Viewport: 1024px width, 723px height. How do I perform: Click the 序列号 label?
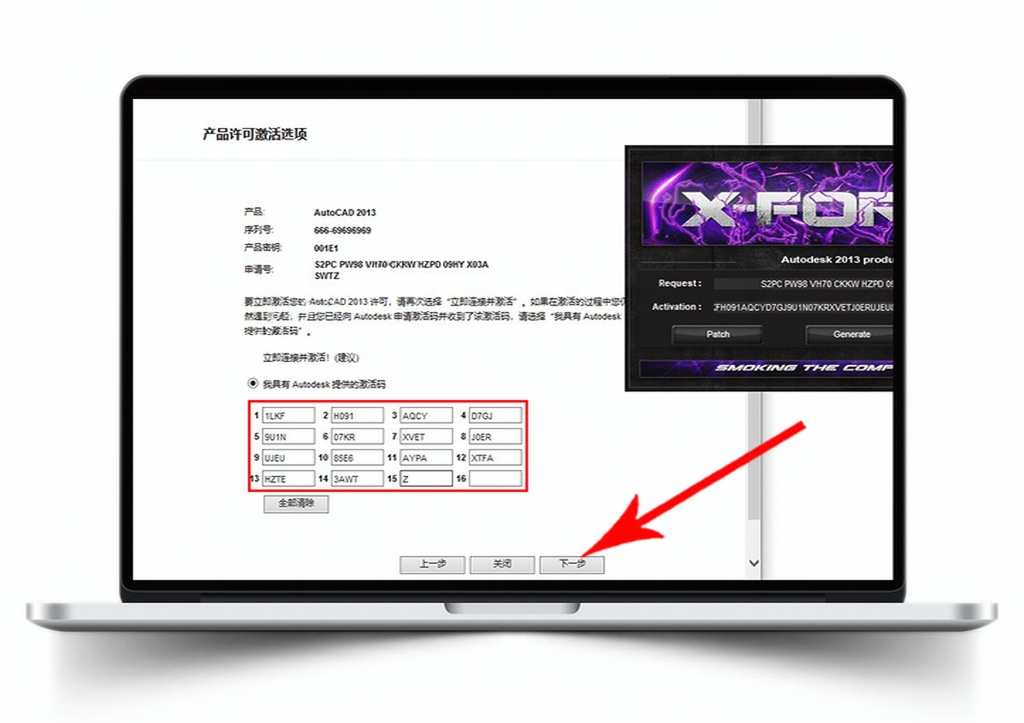[x=259, y=230]
